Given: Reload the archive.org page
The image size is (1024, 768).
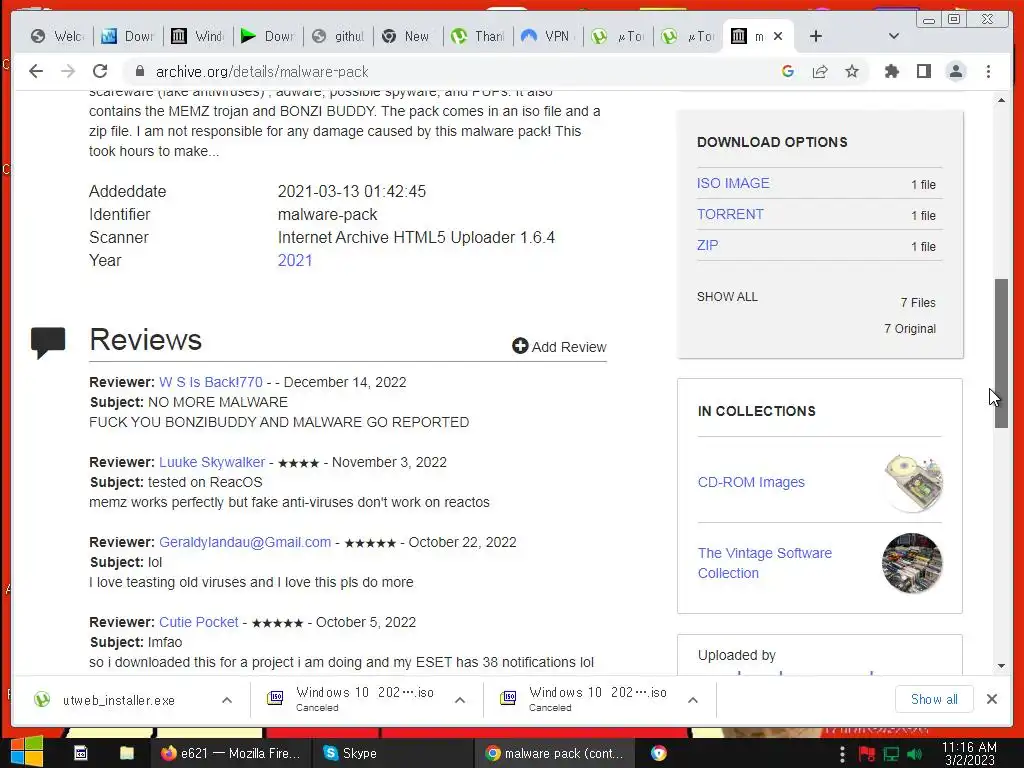Looking at the screenshot, I should [x=100, y=71].
